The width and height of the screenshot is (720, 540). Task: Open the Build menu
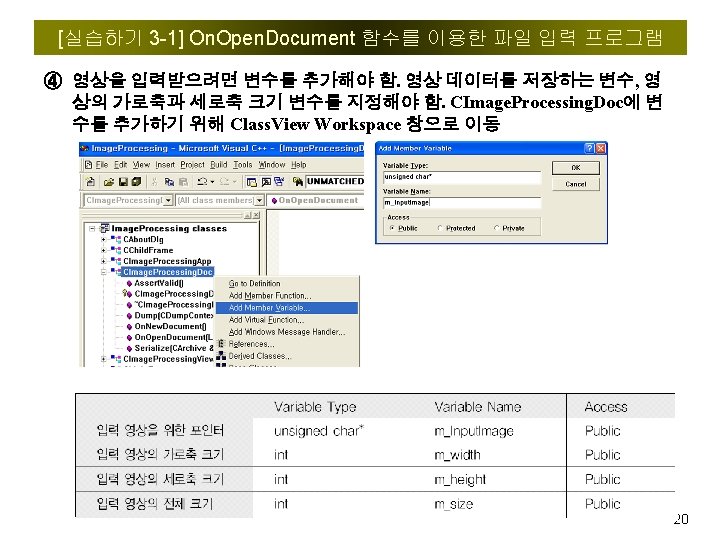pos(219,165)
